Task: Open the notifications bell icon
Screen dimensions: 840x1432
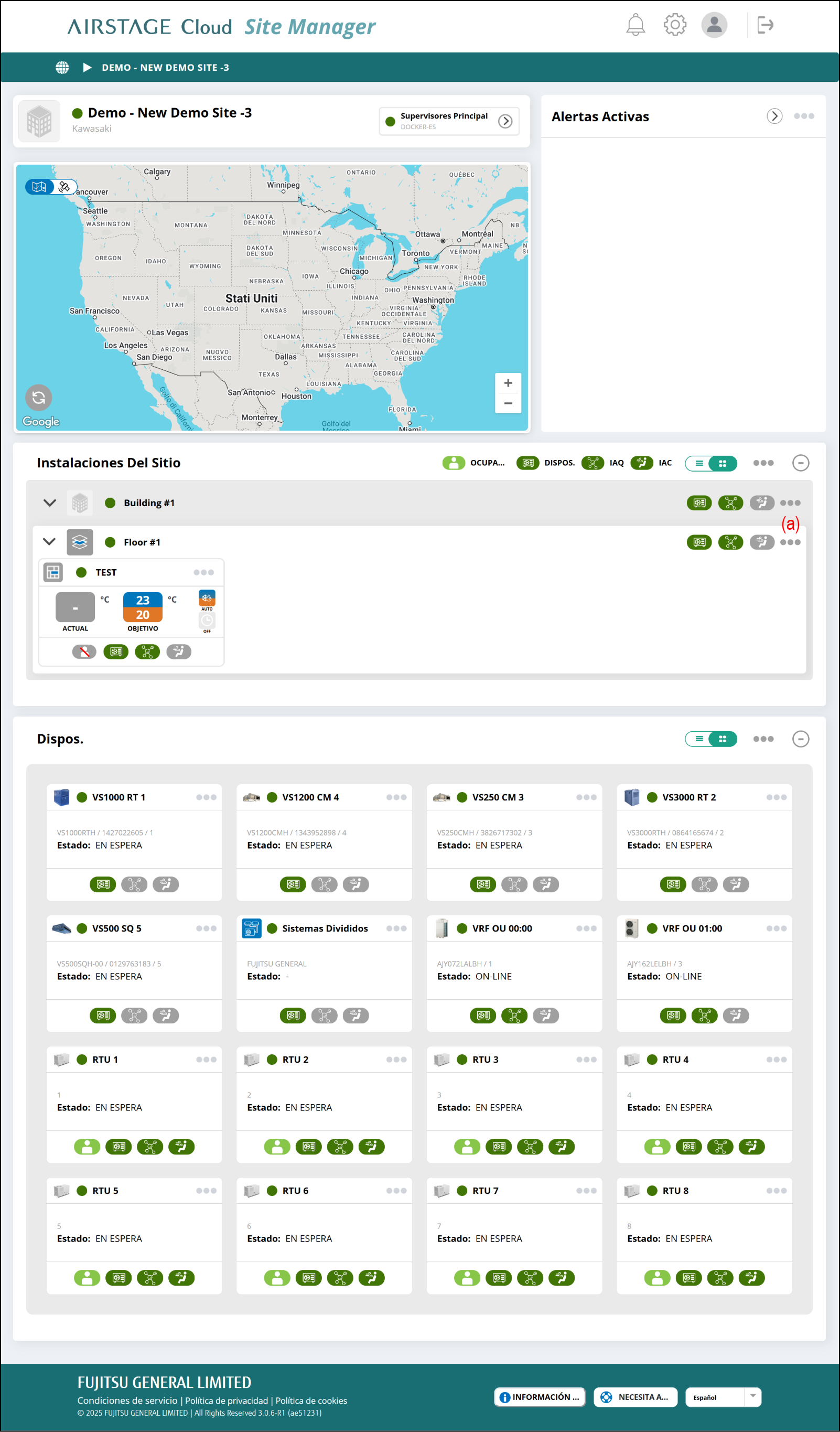Action: (x=635, y=25)
